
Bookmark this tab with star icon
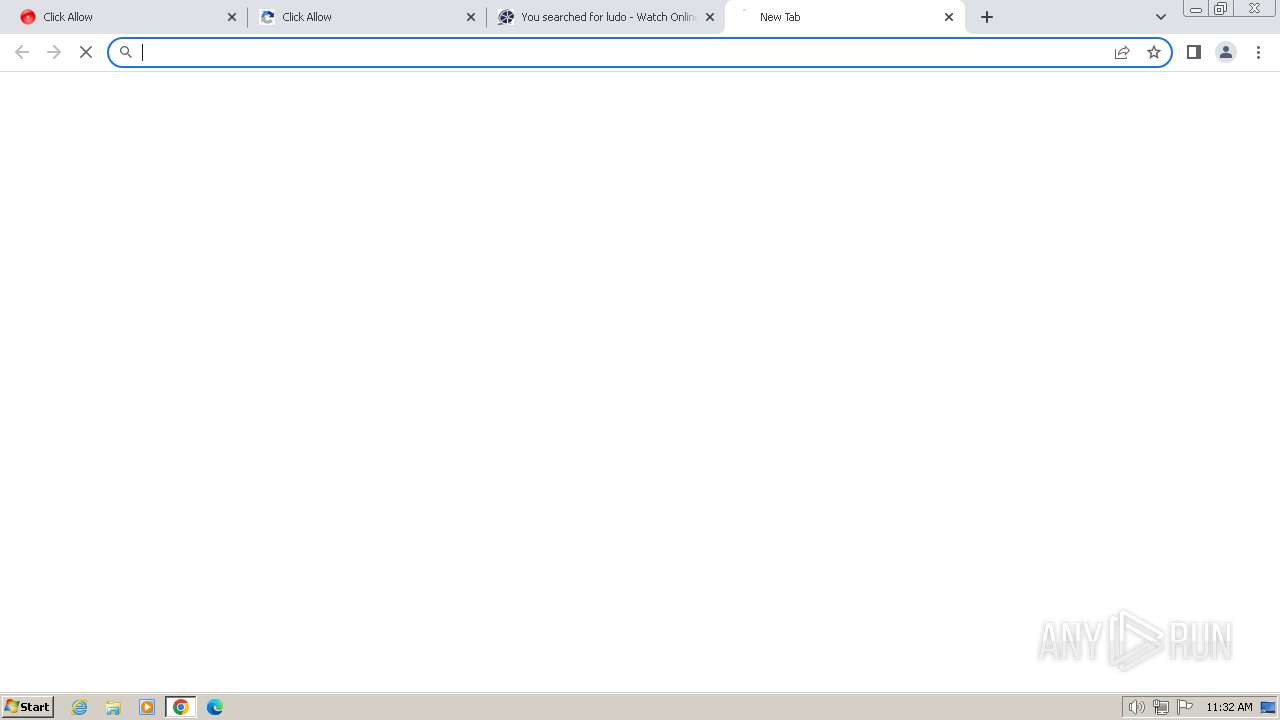[1154, 52]
